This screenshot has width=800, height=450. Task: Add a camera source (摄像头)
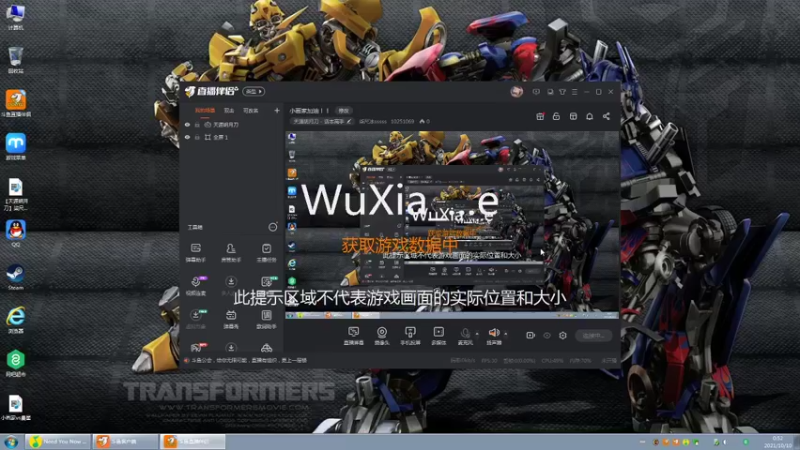pyautogui.click(x=382, y=336)
